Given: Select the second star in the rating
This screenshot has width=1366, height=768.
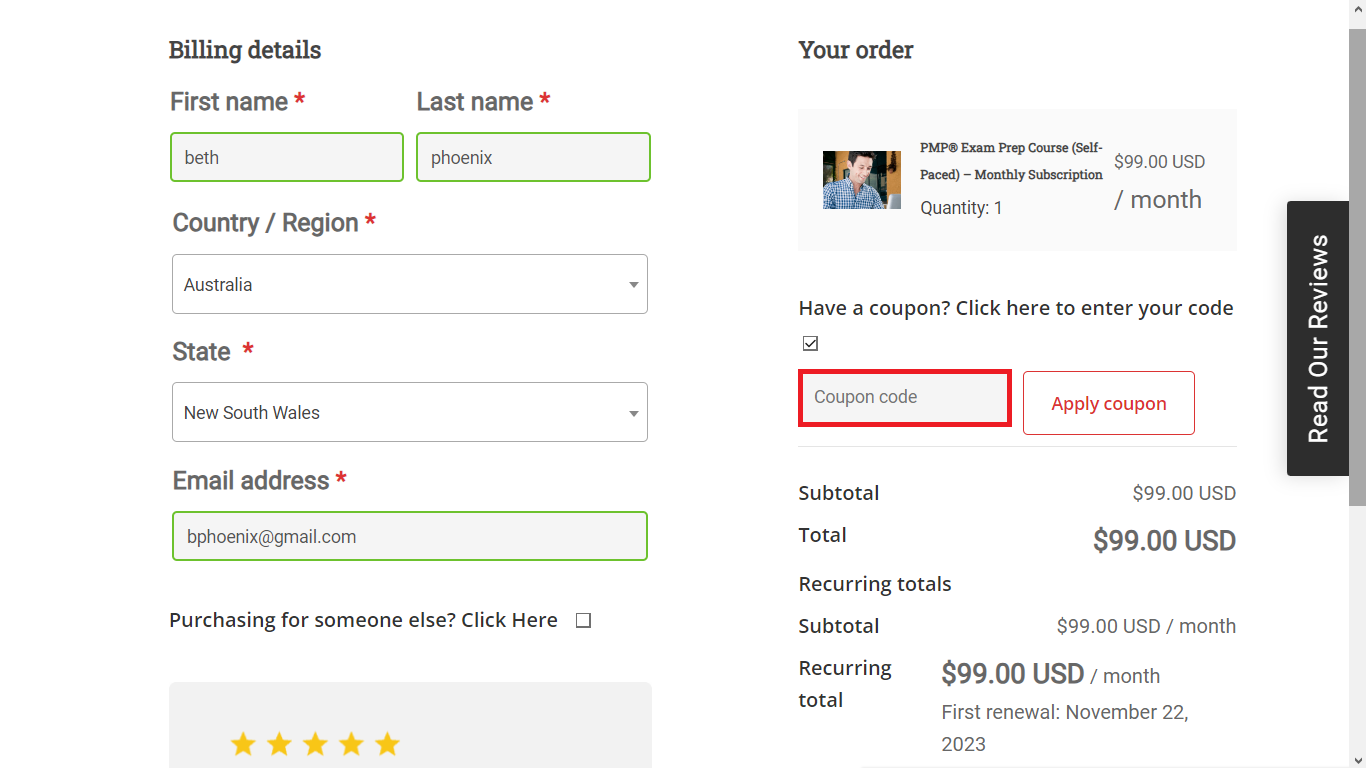Looking at the screenshot, I should [x=279, y=744].
